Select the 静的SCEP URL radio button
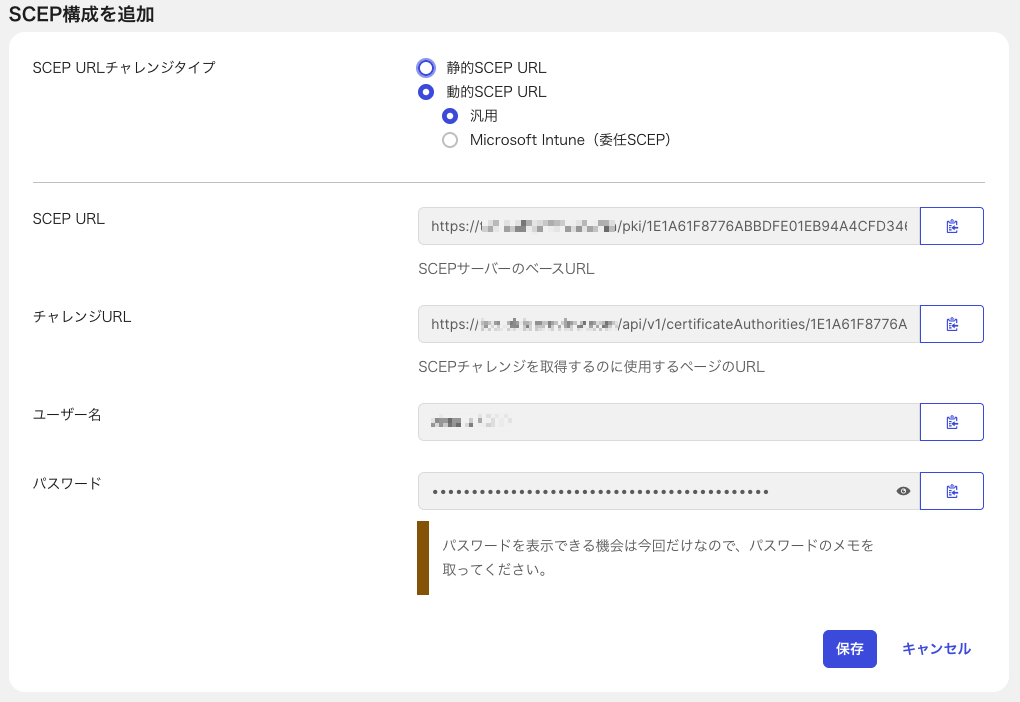 click(426, 68)
